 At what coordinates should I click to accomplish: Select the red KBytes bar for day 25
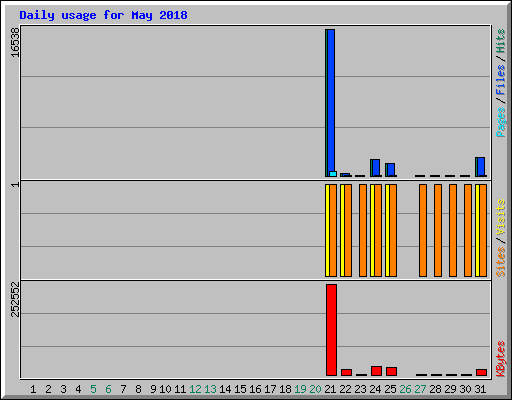click(x=391, y=371)
